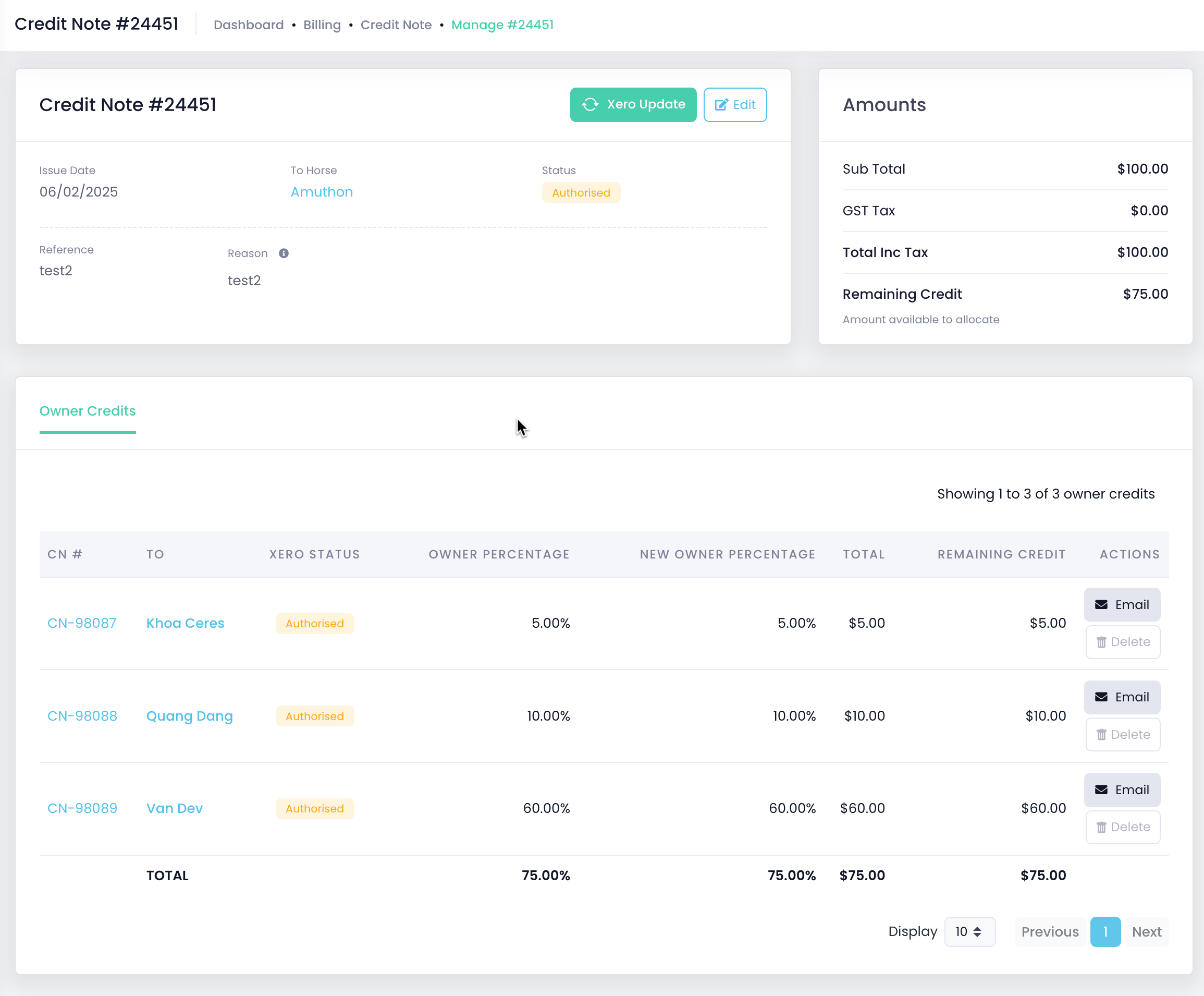Viewport: 1204px width, 996px height.
Task: Click the Edit pencil icon button
Action: pyautogui.click(x=721, y=104)
